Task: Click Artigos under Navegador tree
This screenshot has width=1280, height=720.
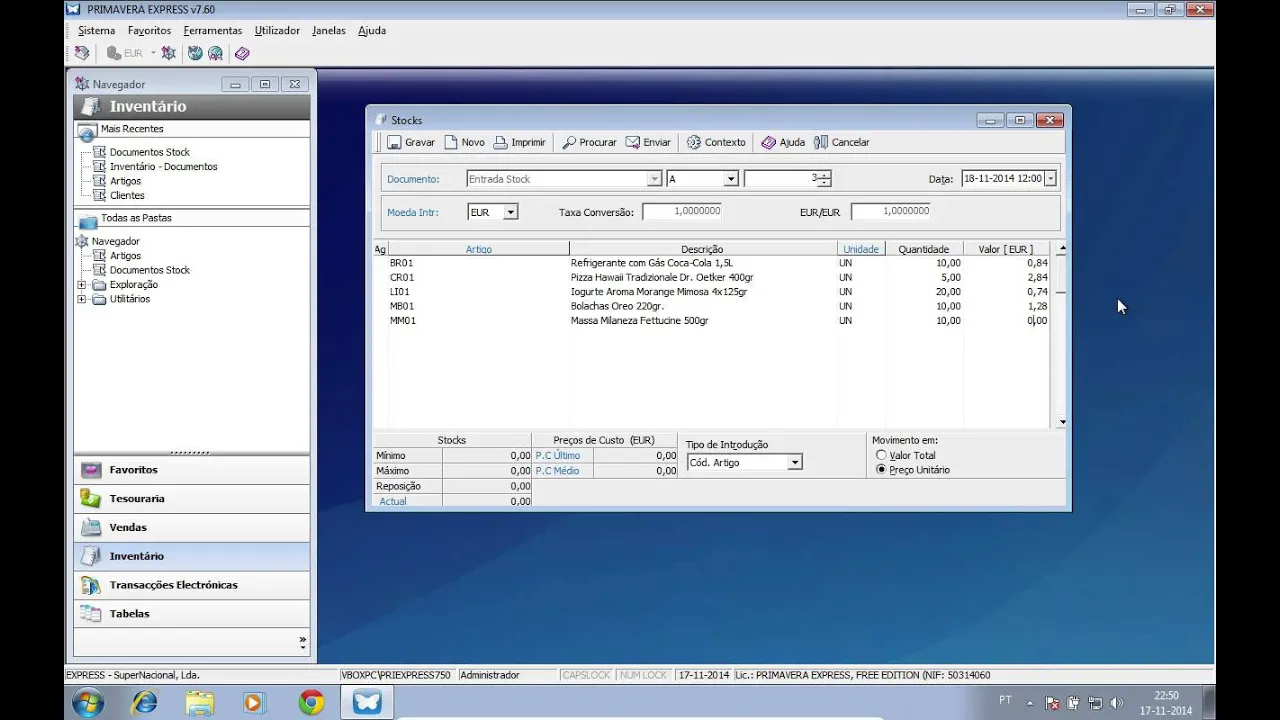Action: point(125,256)
